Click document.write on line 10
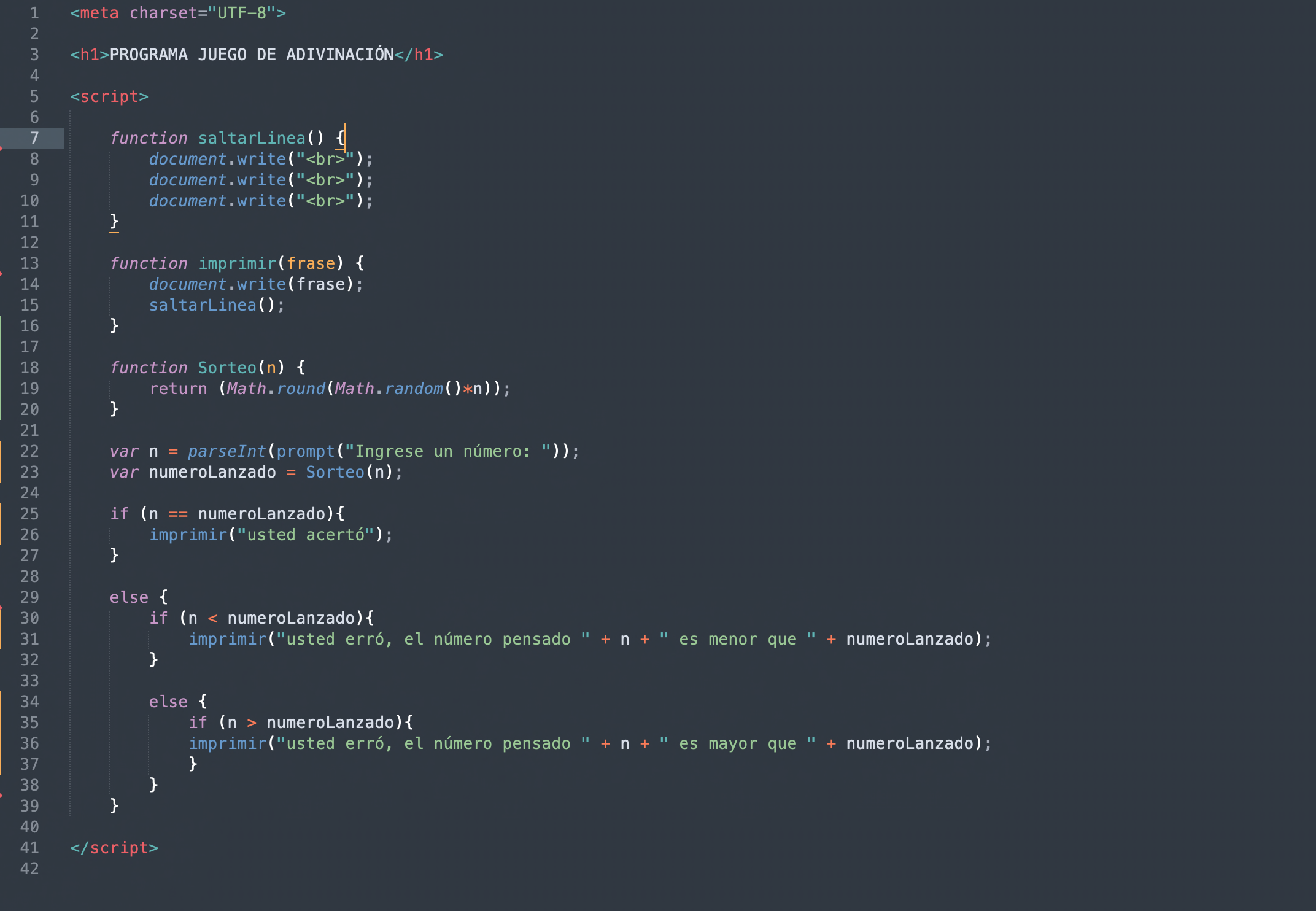1316x911 pixels. (217, 201)
